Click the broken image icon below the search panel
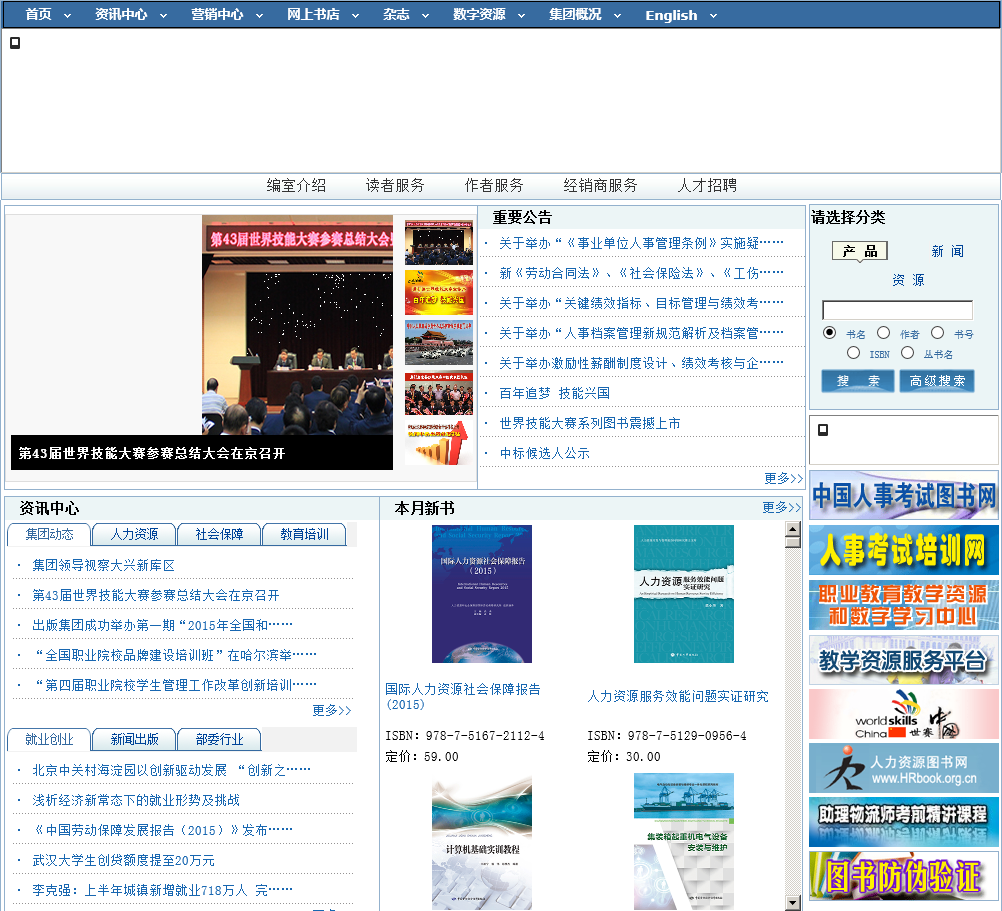The width and height of the screenshot is (1002, 911). point(823,430)
